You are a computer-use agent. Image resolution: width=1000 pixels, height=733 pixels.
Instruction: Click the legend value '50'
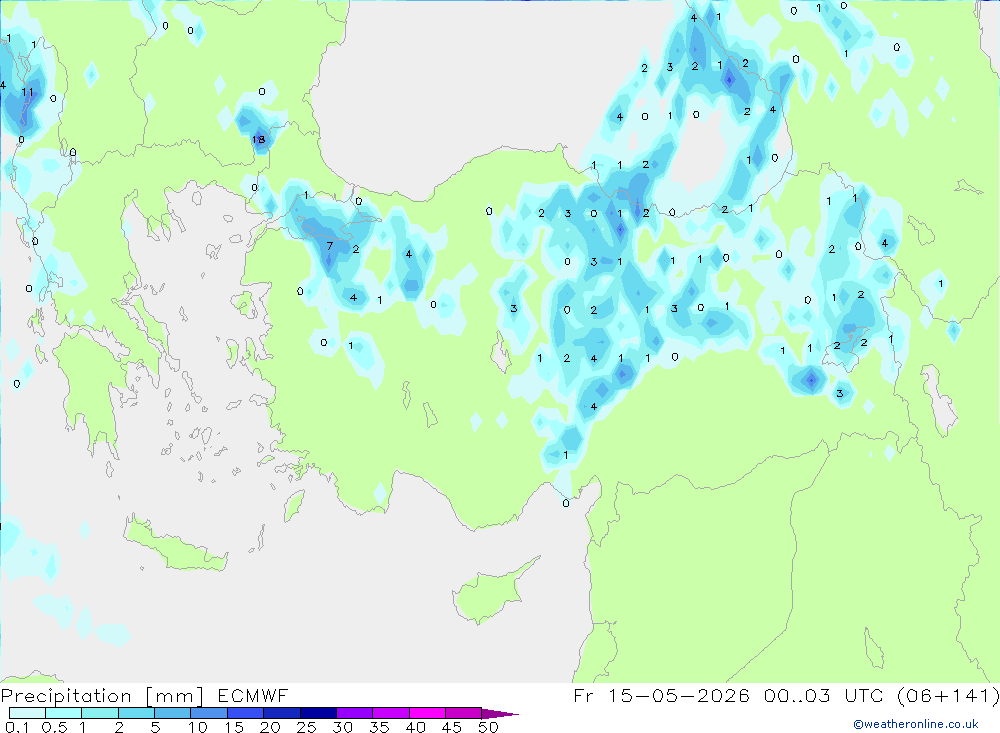tap(488, 727)
